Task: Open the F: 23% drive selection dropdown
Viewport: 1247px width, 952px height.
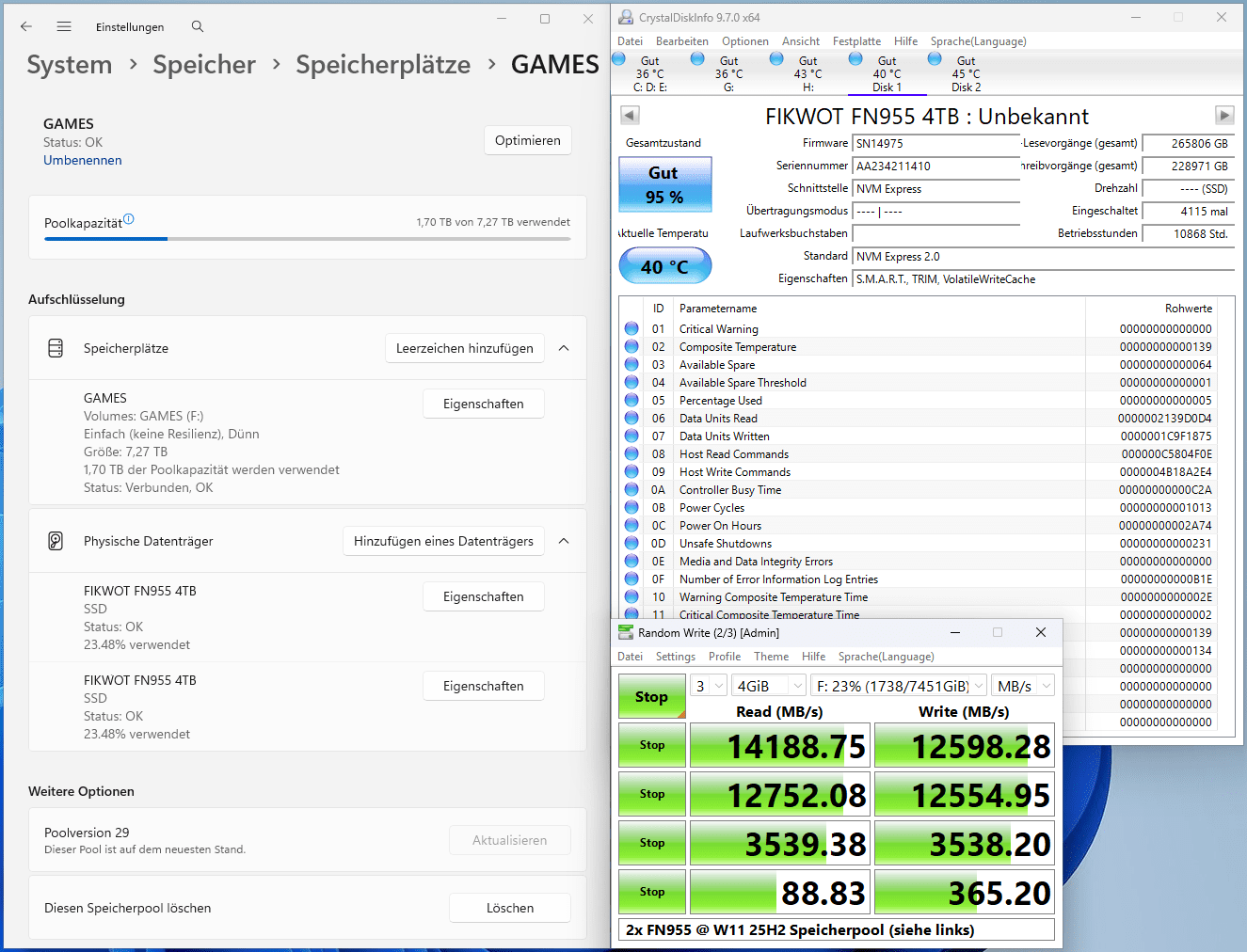Action: click(x=899, y=686)
